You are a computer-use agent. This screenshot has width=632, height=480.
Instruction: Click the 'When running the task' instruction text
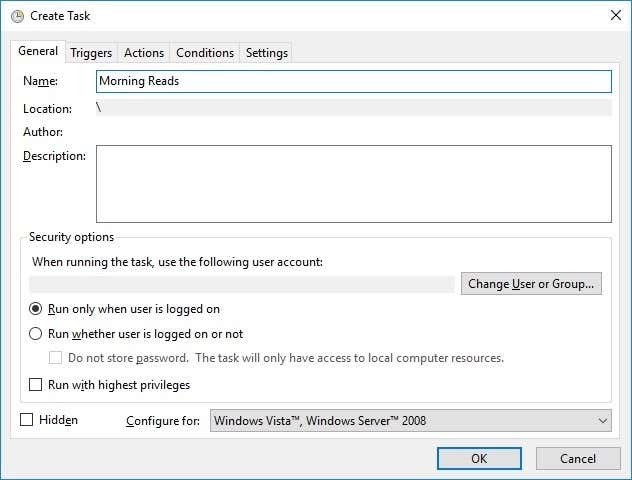(x=177, y=262)
